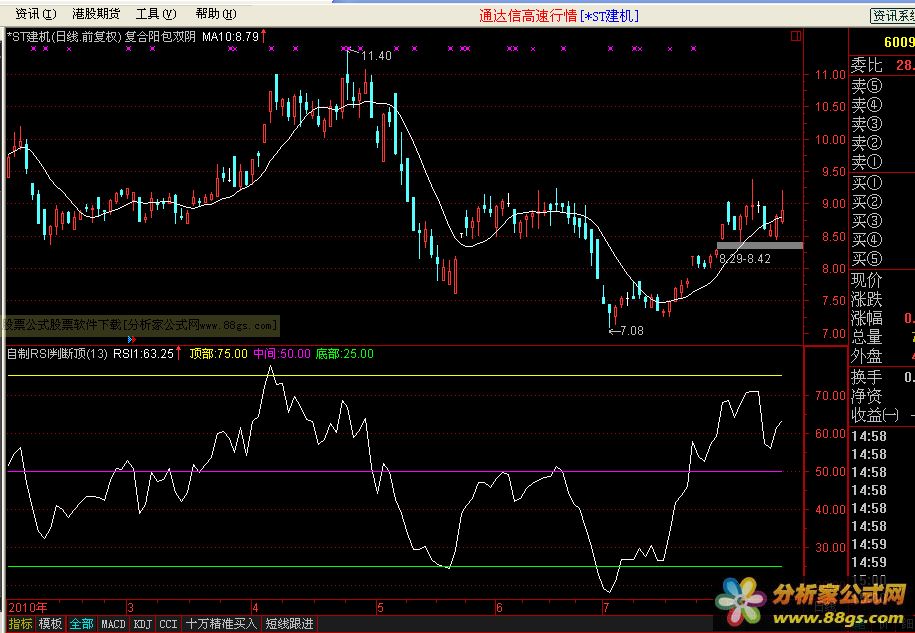Open the 港股期货 menu
This screenshot has height=633, width=915.
click(x=96, y=13)
